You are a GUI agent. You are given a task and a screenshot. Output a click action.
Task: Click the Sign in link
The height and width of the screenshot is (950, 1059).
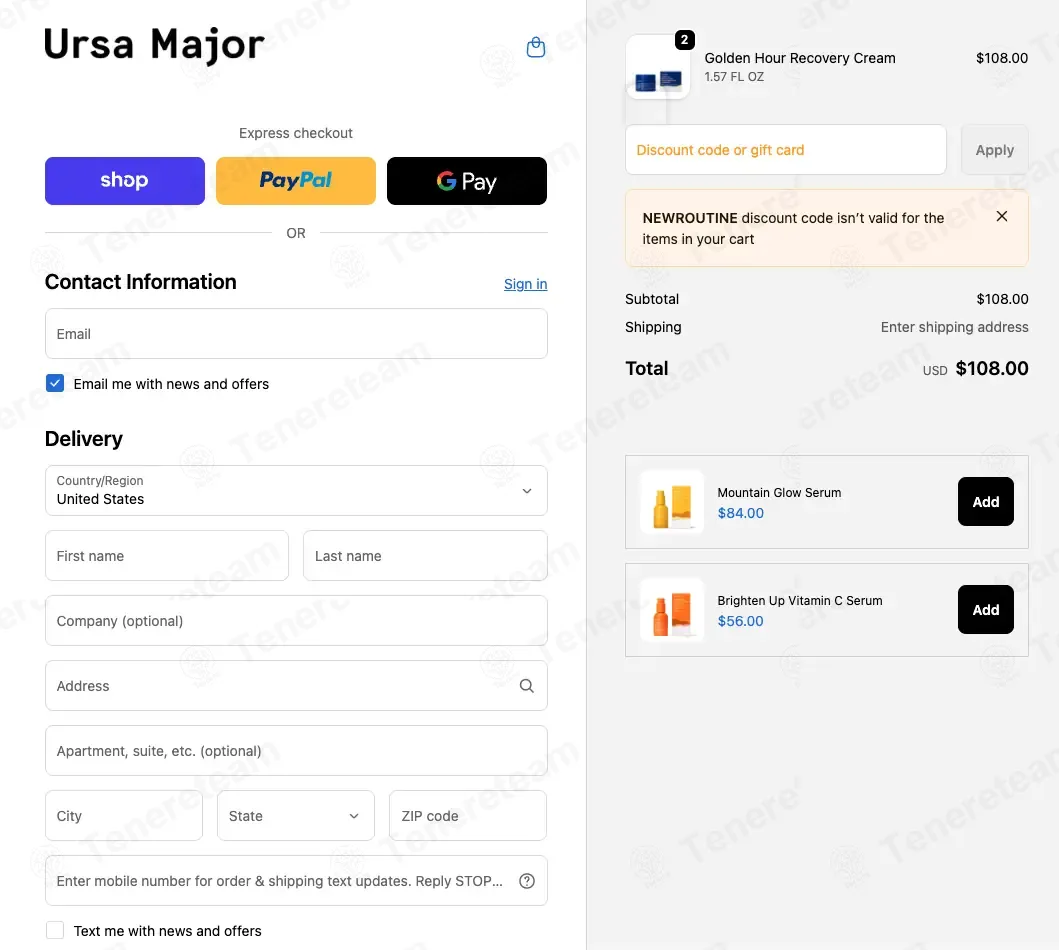coord(525,284)
